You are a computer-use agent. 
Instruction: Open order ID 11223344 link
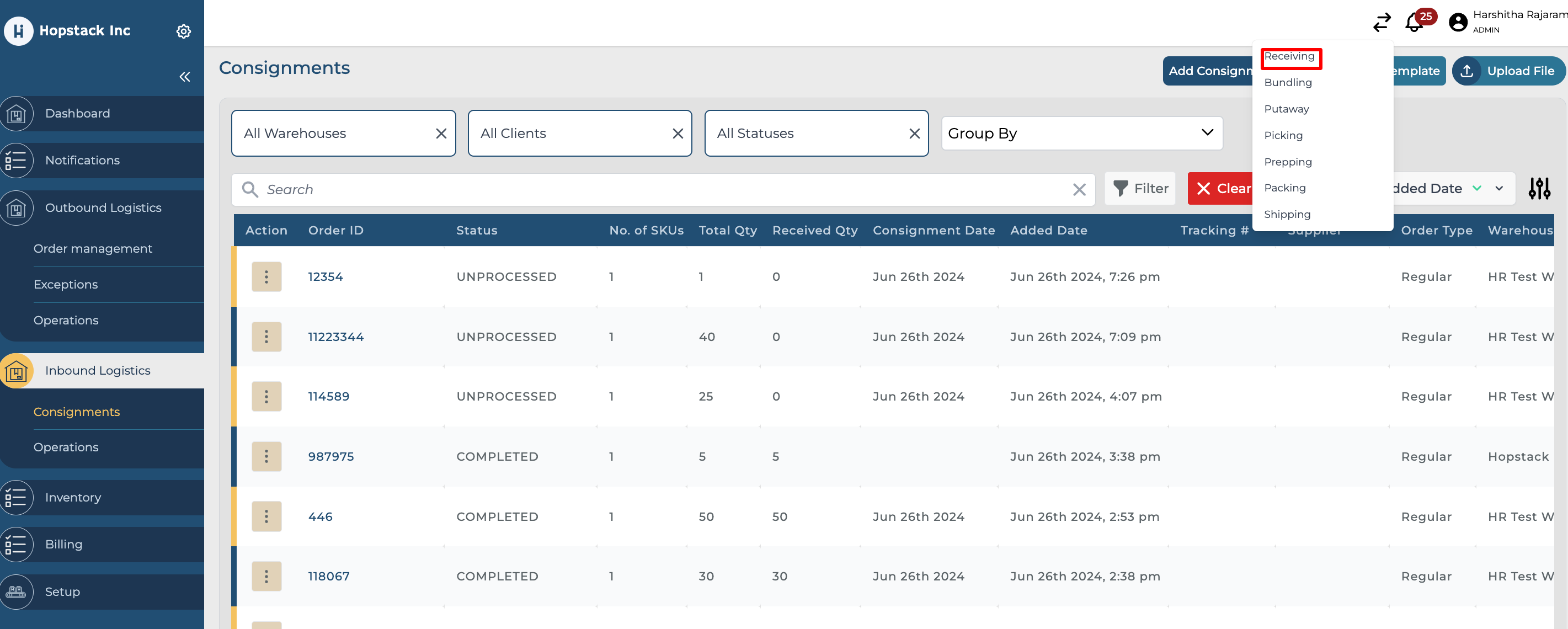[335, 337]
